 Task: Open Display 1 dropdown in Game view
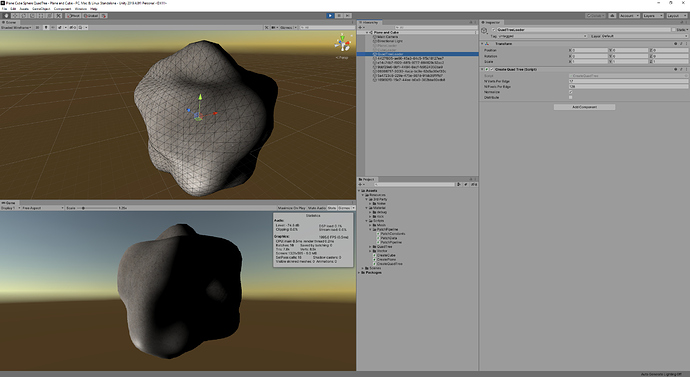(10, 208)
